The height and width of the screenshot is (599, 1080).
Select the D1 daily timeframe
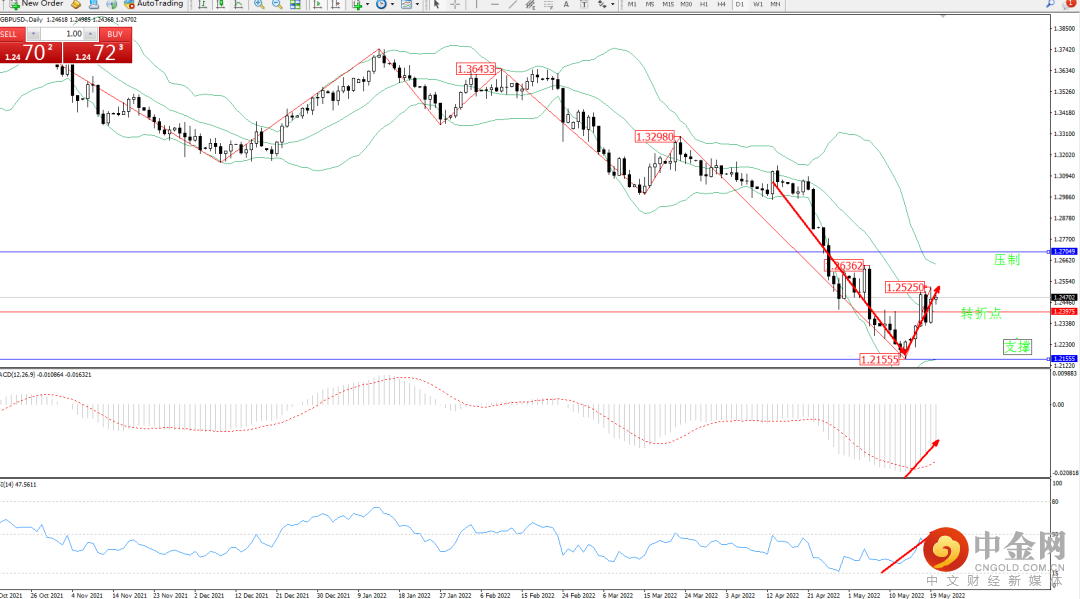[x=740, y=4]
